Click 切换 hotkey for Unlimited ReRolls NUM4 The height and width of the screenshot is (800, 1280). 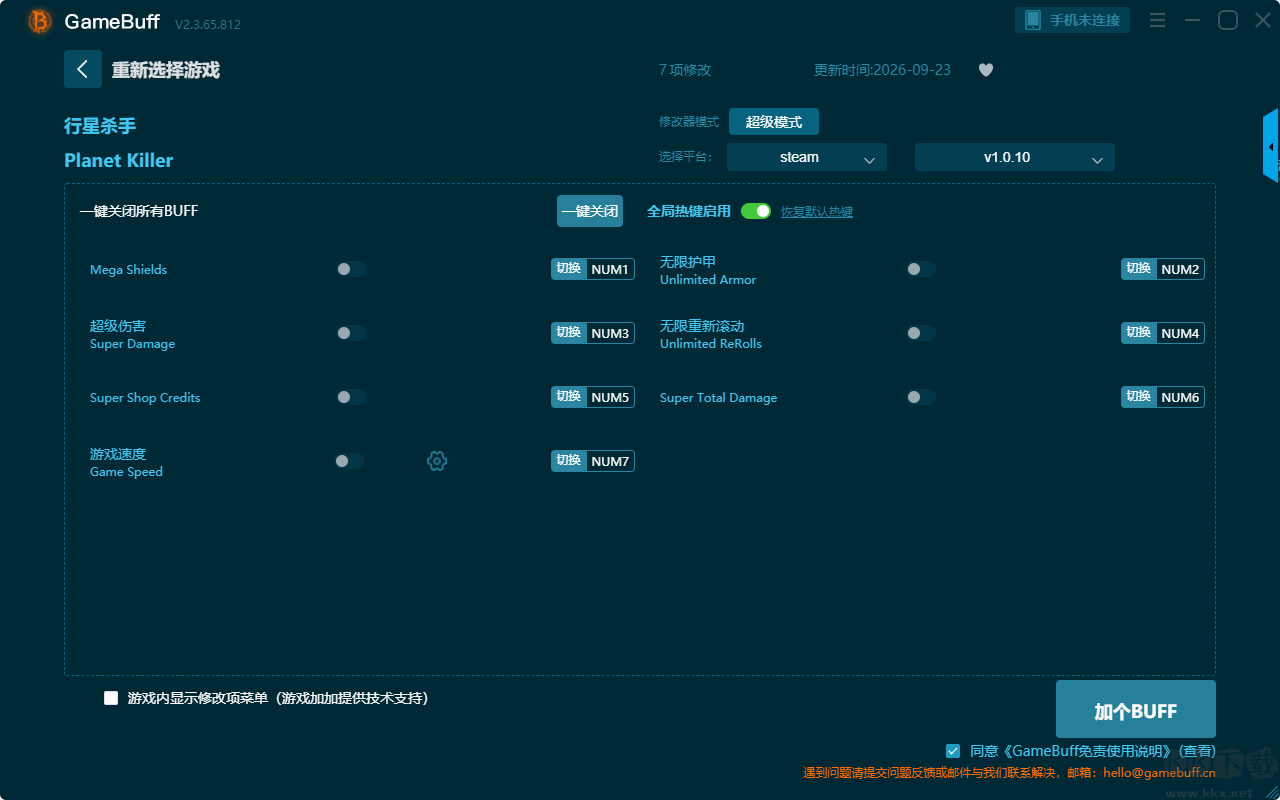click(x=1139, y=333)
